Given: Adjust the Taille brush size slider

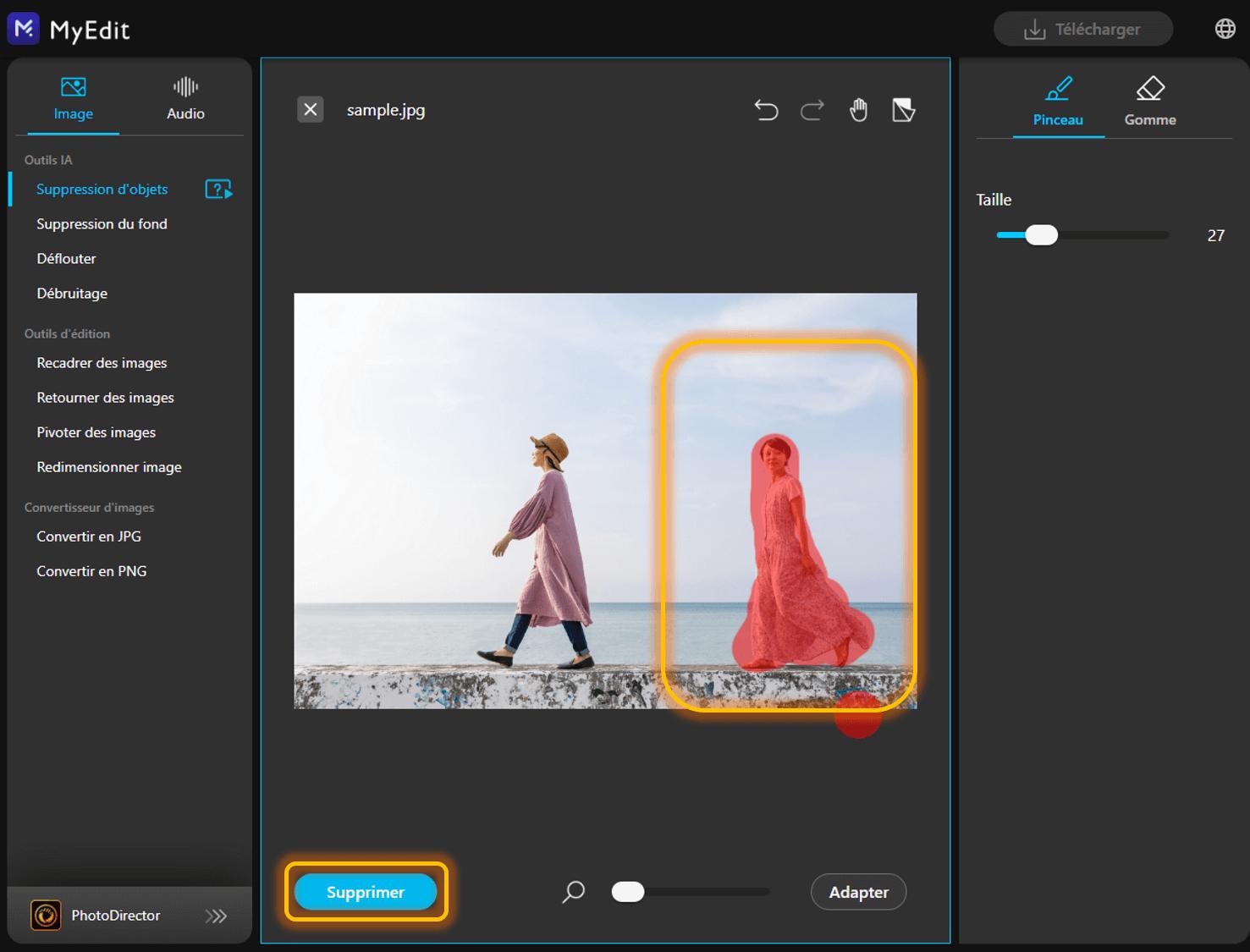Looking at the screenshot, I should click(1042, 234).
